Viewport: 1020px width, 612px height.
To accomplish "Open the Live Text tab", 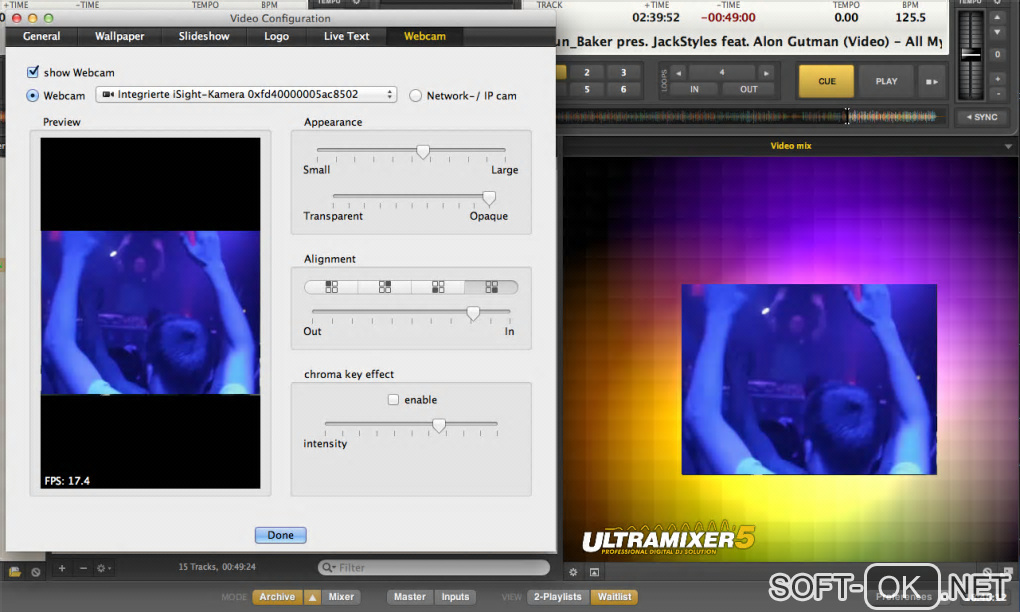I will click(x=347, y=36).
